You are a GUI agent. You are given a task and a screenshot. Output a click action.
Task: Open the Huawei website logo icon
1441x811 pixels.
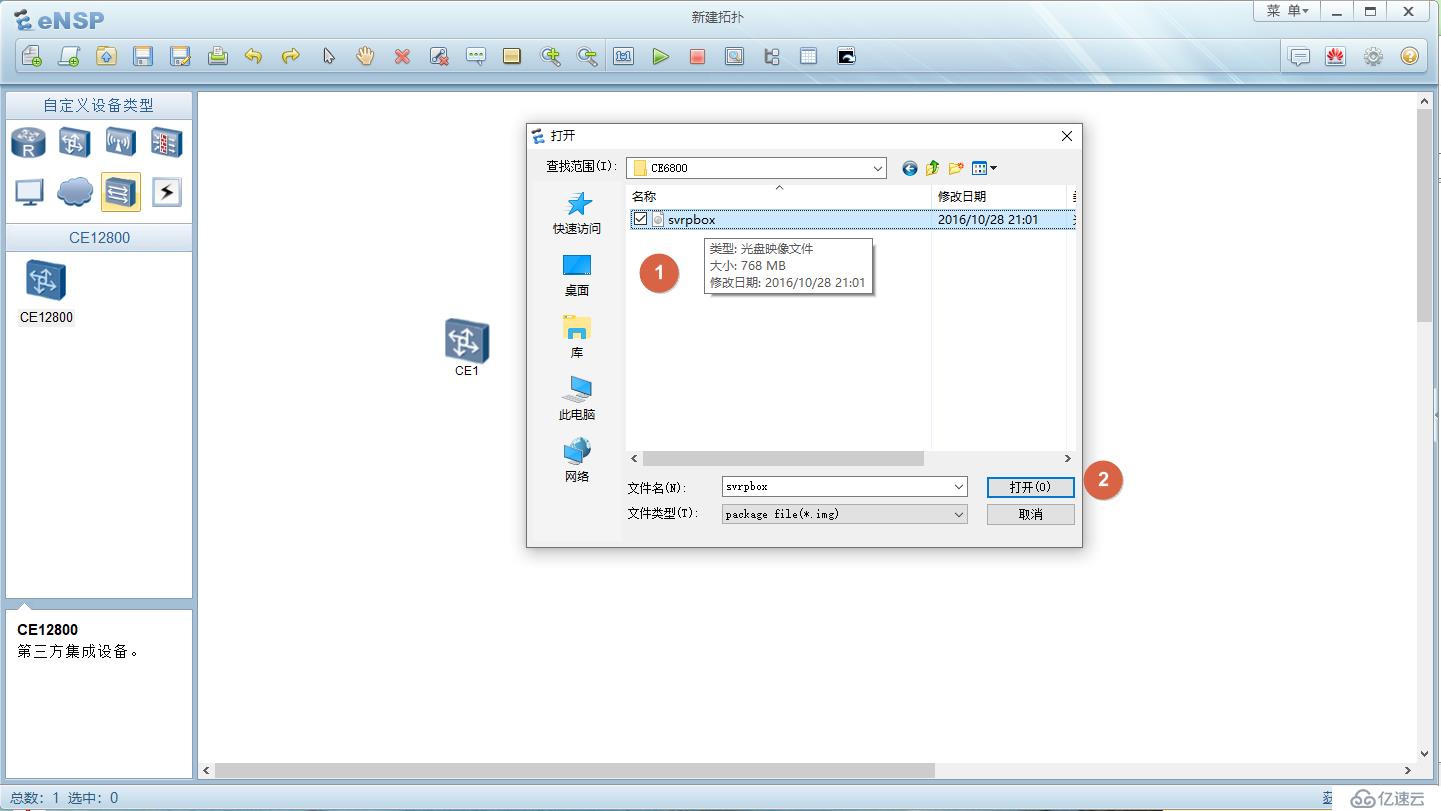pyautogui.click(x=1336, y=56)
